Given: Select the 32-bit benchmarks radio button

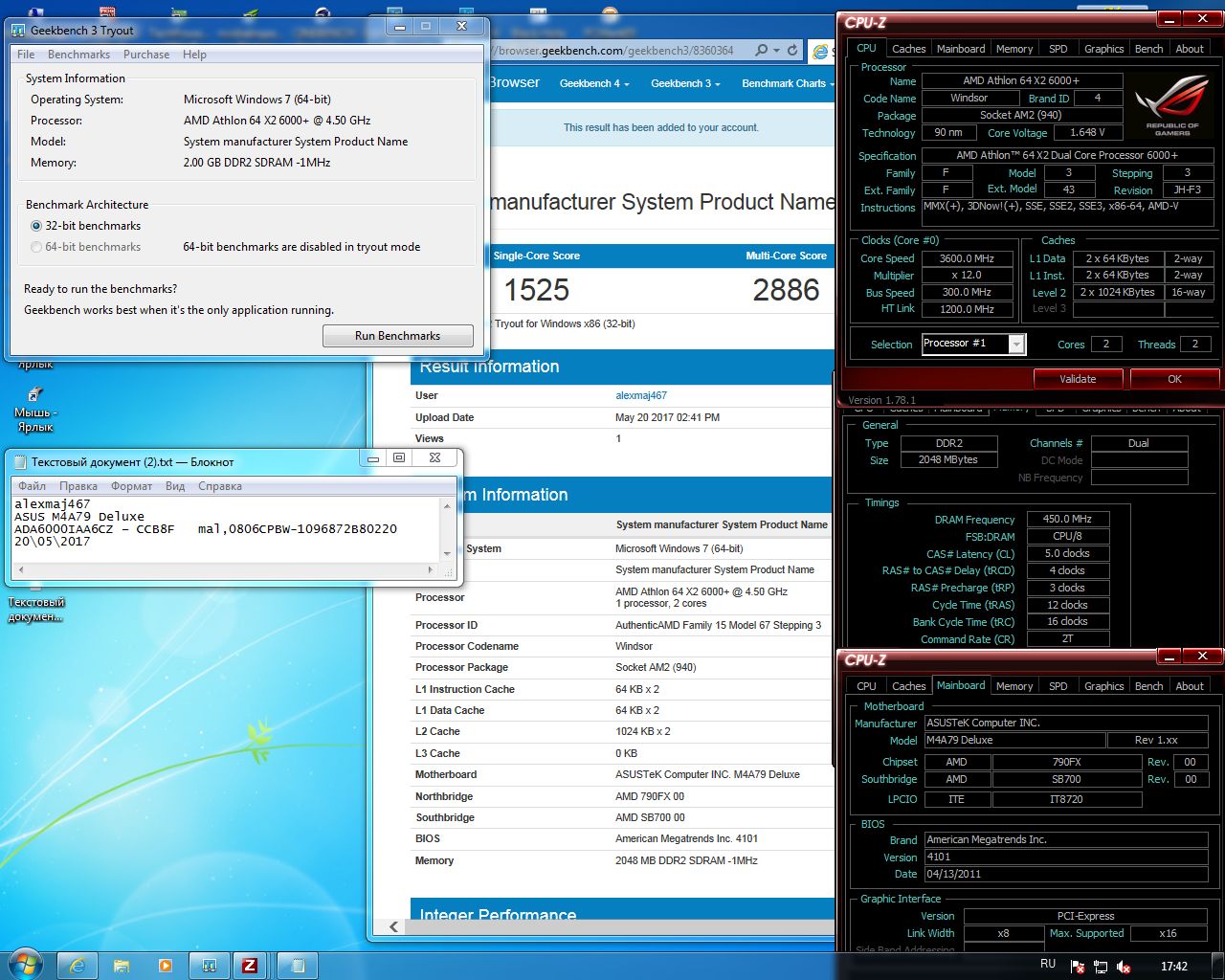Looking at the screenshot, I should coord(36,226).
